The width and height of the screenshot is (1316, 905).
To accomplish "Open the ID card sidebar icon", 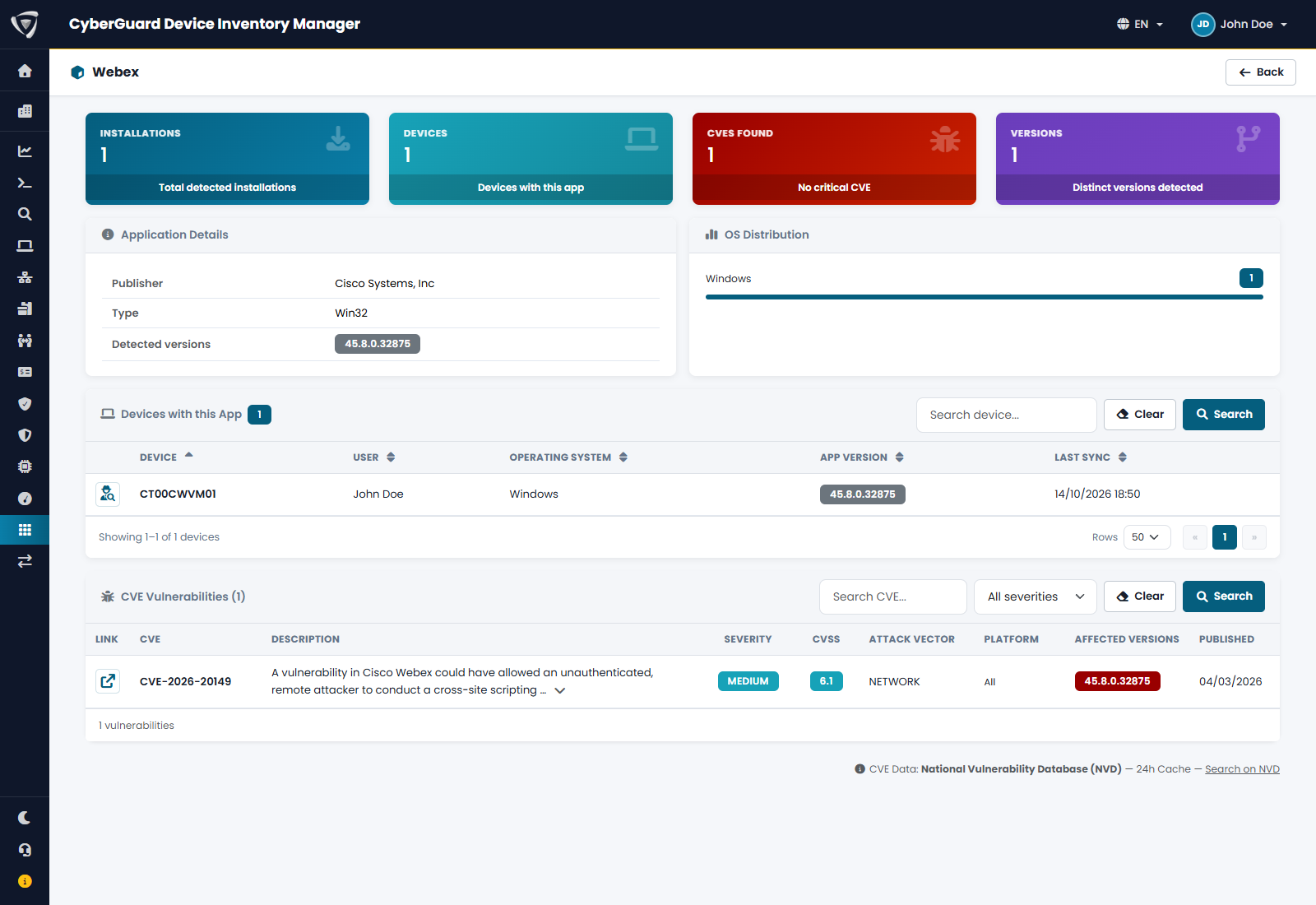I will click(25, 372).
